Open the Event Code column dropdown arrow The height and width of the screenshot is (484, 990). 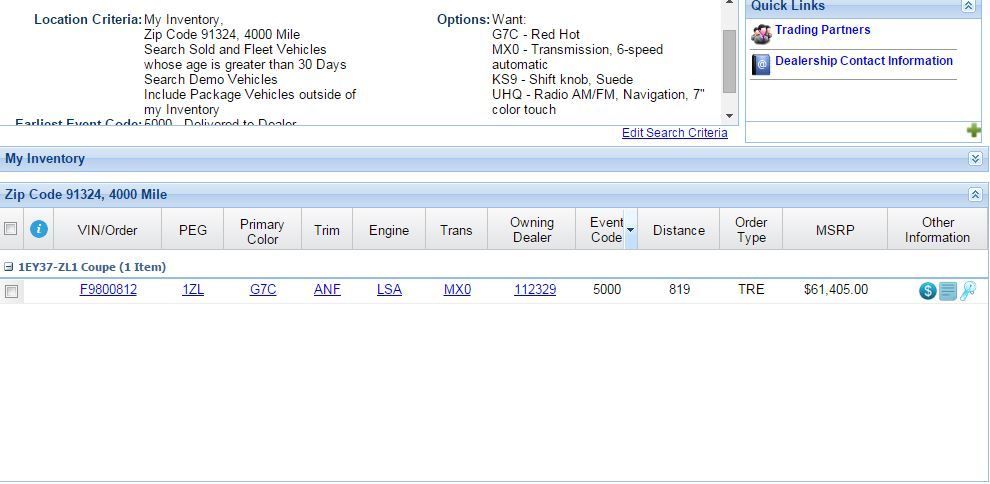coord(630,230)
